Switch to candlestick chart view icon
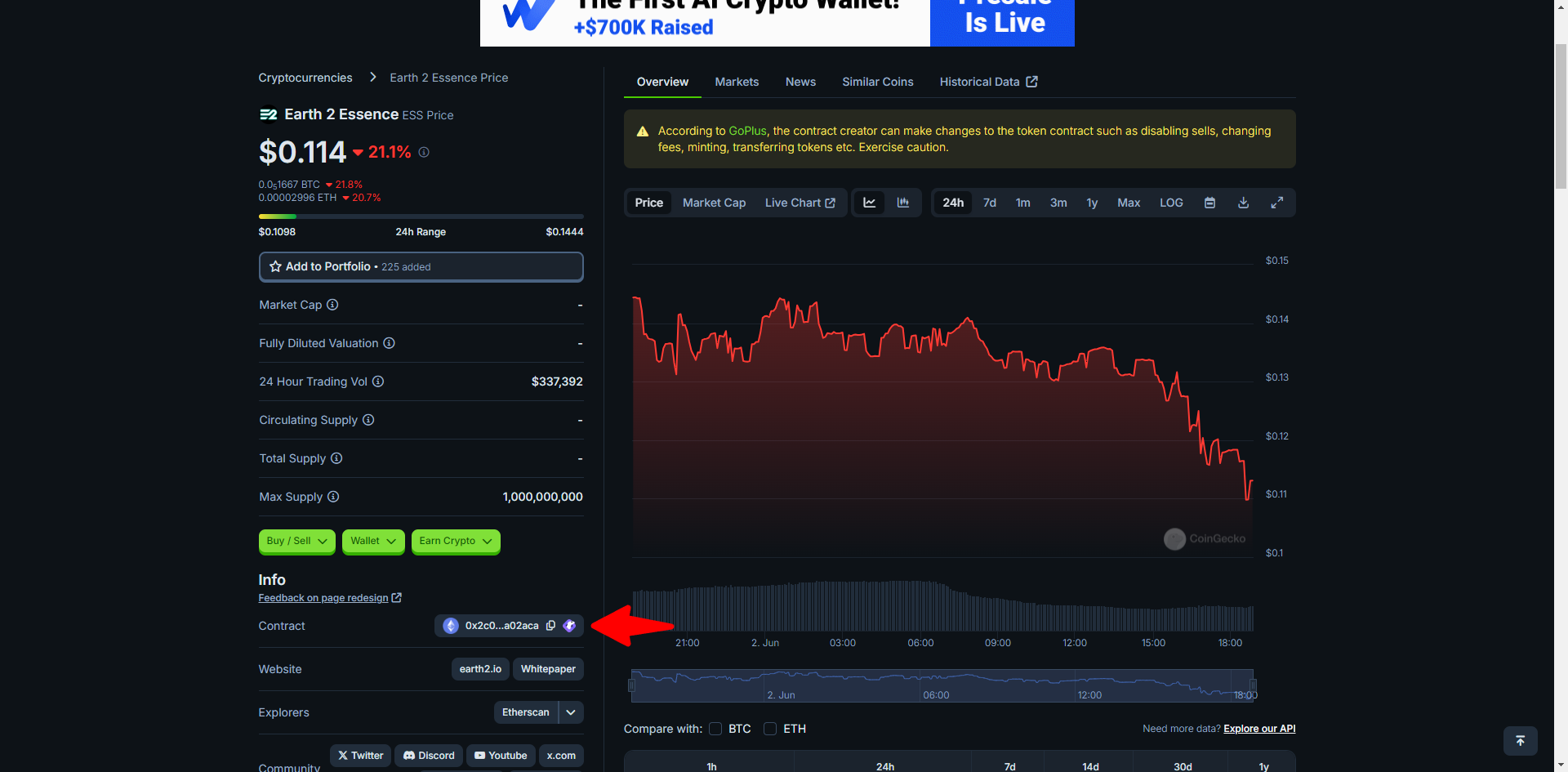Viewport: 1568px width, 772px height. point(903,203)
